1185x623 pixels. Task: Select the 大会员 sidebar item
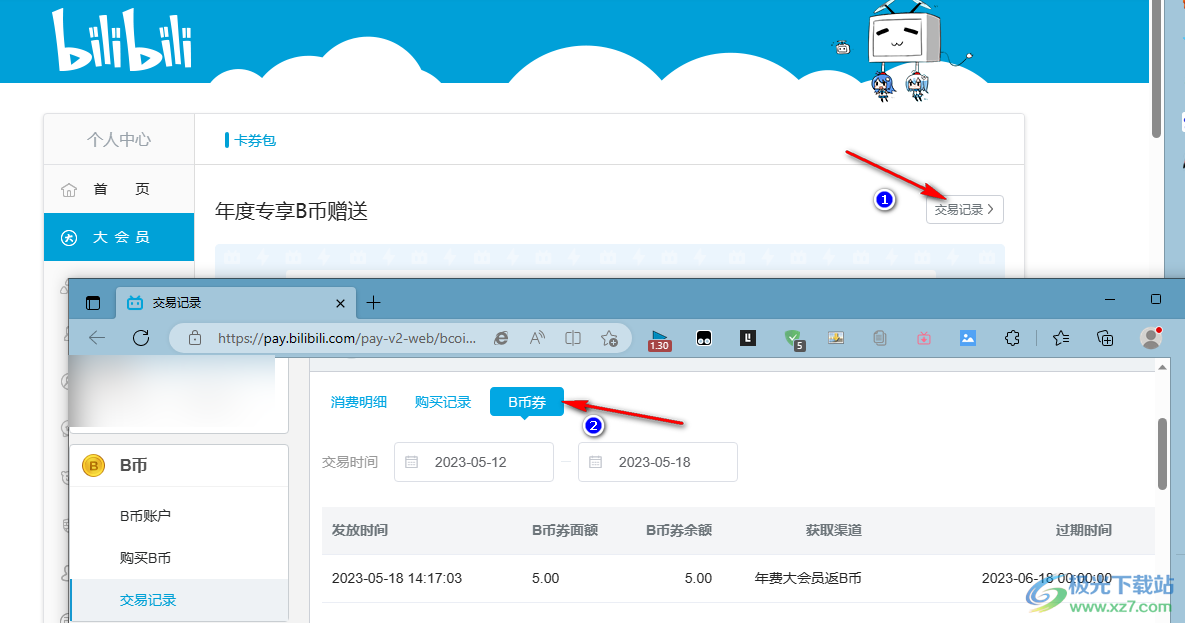(119, 237)
